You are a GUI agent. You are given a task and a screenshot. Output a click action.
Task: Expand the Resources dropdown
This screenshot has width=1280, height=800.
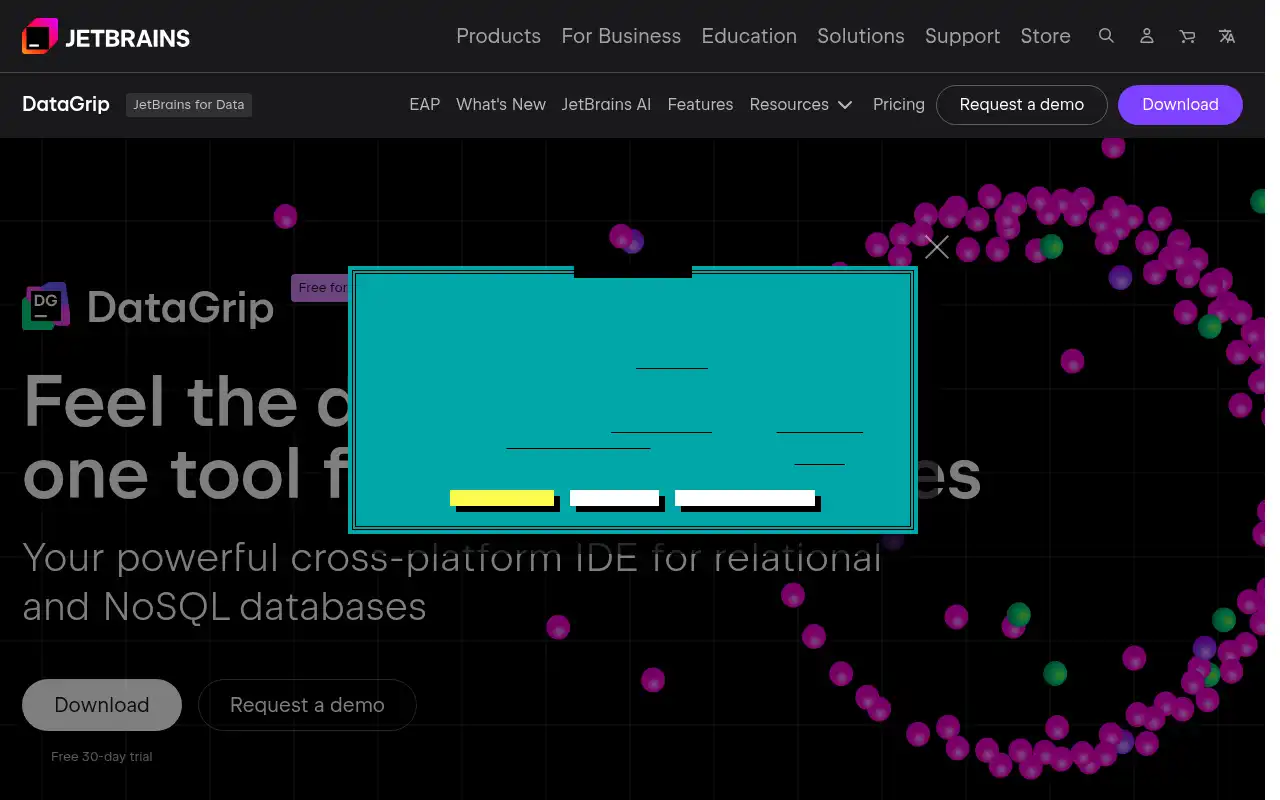point(801,104)
